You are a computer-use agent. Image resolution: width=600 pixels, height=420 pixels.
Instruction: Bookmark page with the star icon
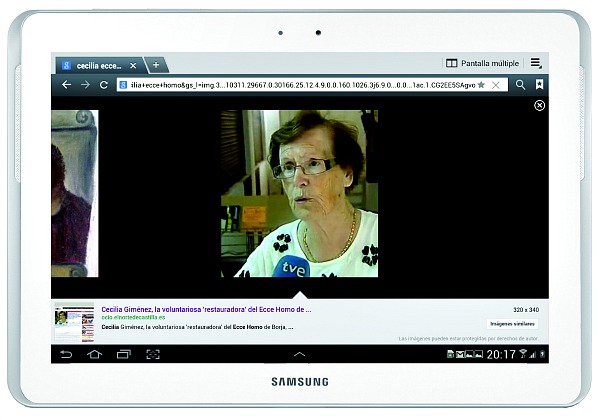pos(481,85)
